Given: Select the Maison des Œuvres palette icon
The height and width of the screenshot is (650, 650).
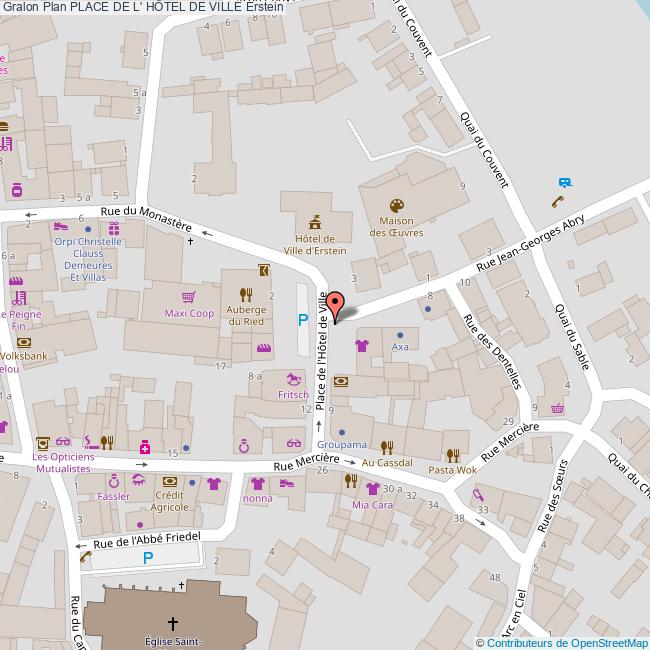Looking at the screenshot, I should click(x=396, y=205).
